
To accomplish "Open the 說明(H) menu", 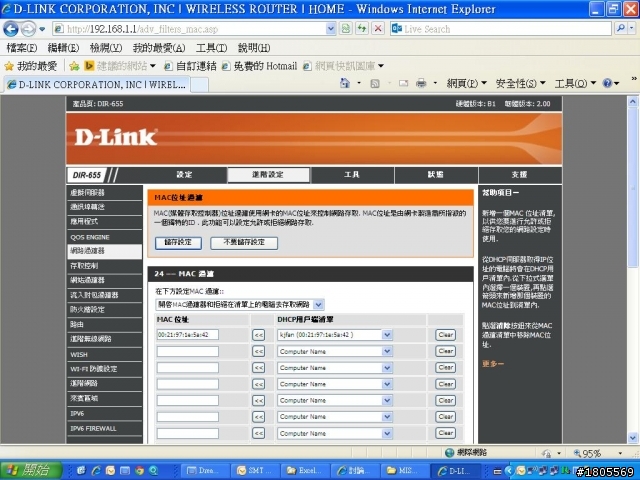I will pos(254,48).
